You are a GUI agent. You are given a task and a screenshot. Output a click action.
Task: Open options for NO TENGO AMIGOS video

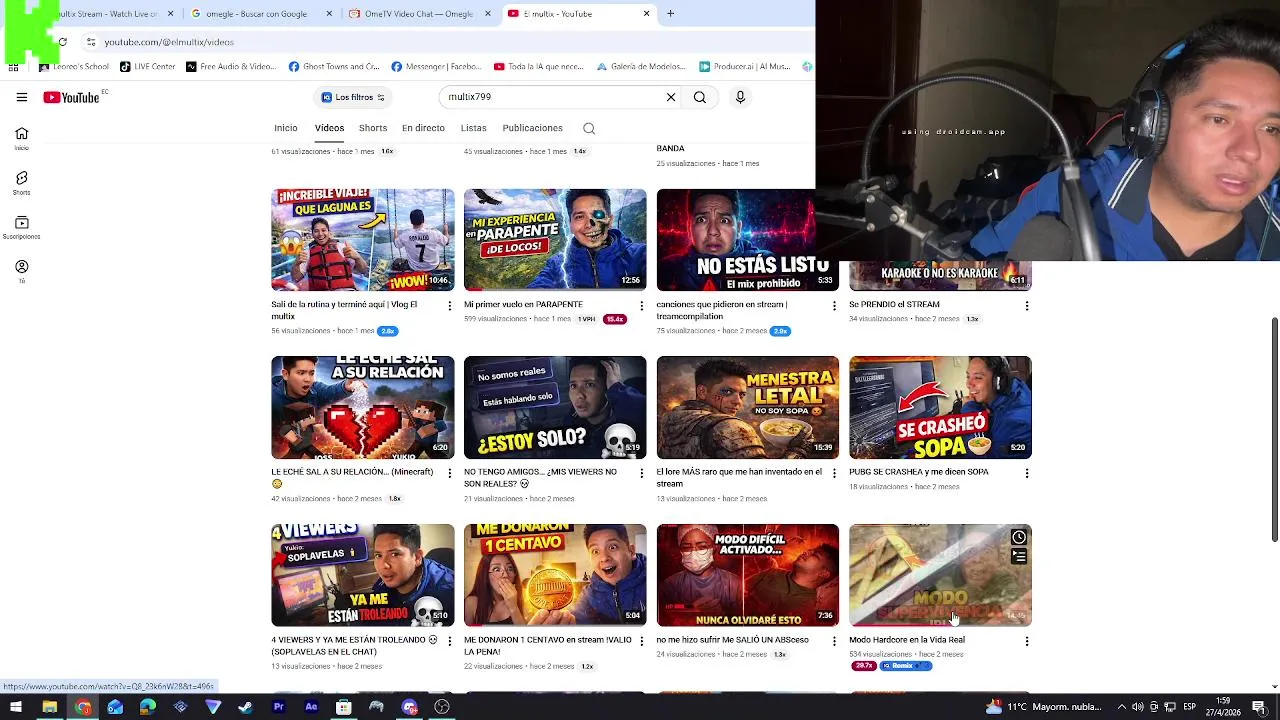click(x=641, y=473)
